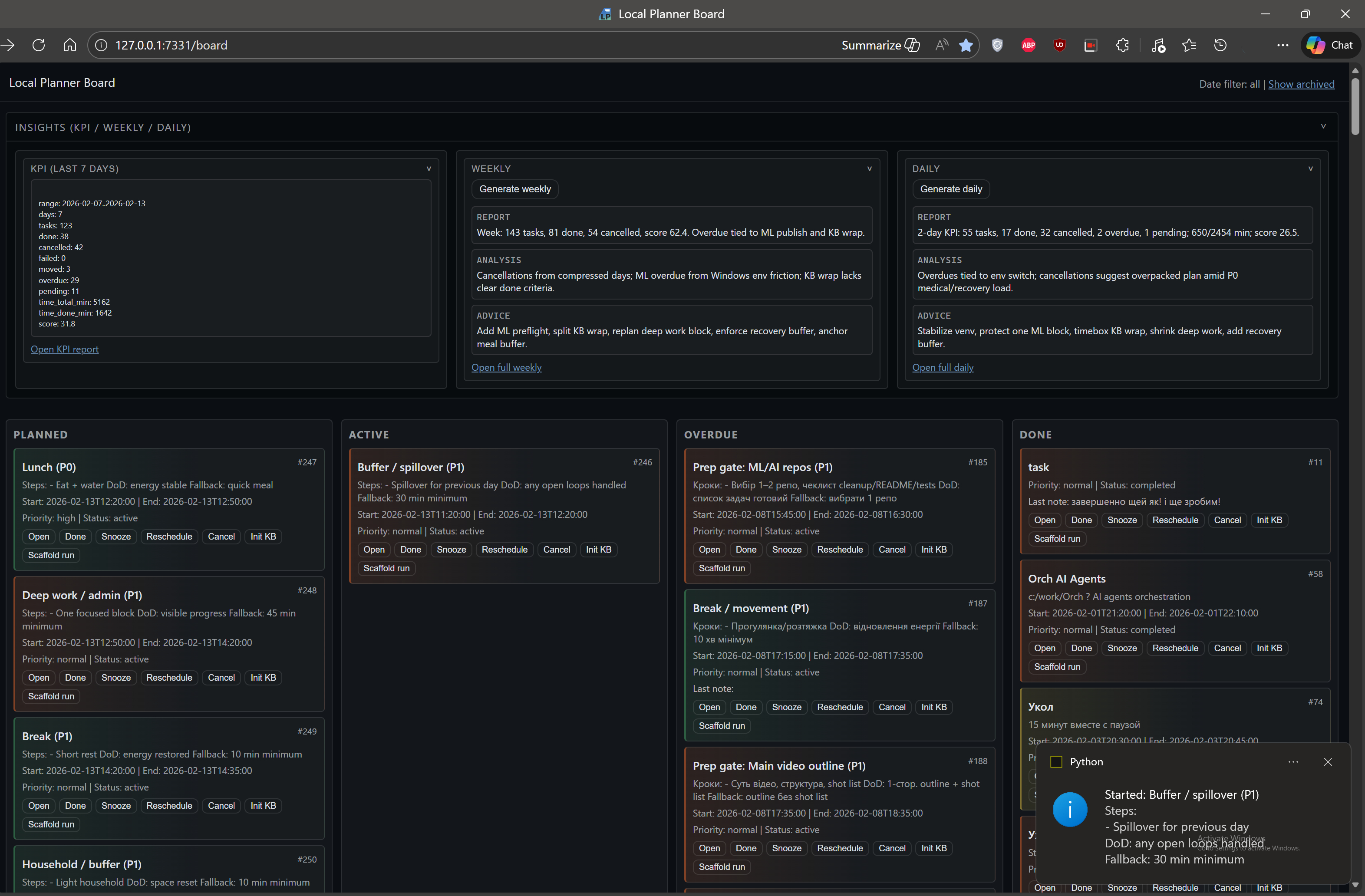Open browser History icon

pos(1220,45)
